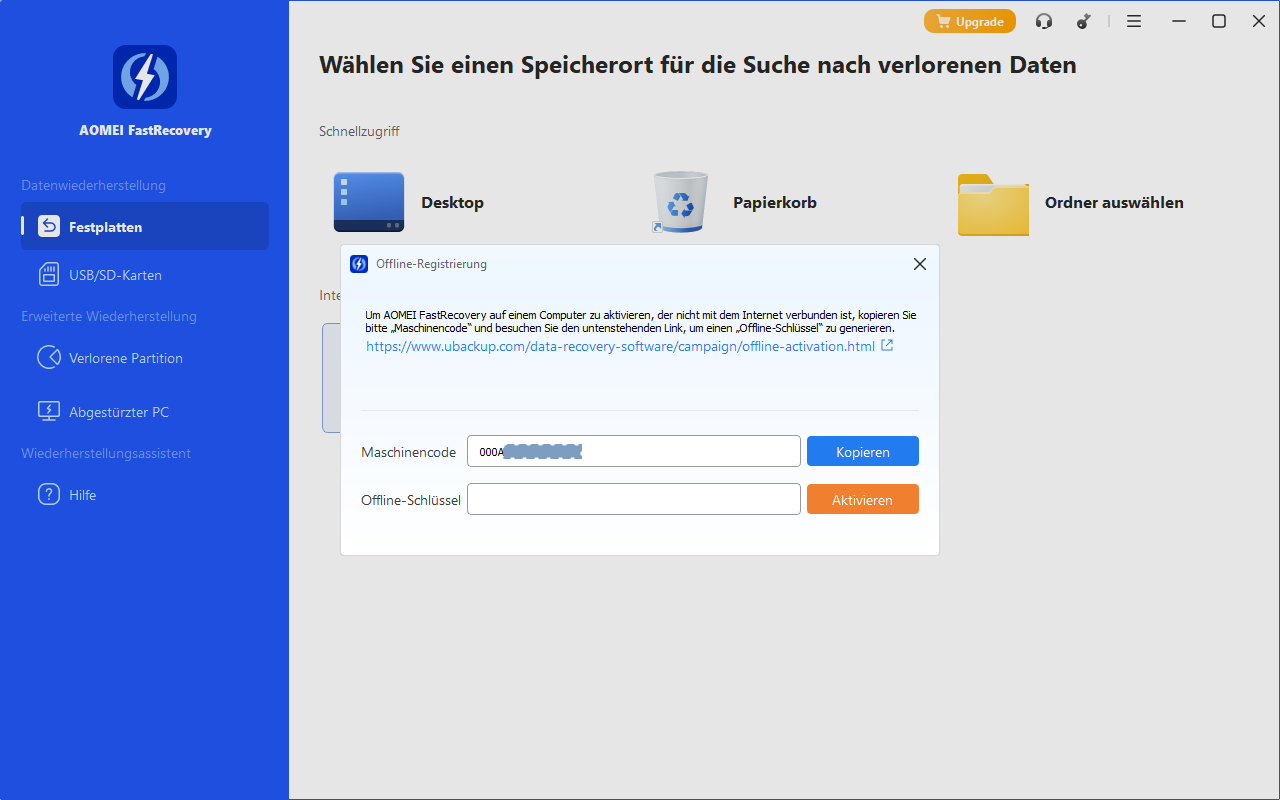Click the key registration icon

(x=1083, y=21)
